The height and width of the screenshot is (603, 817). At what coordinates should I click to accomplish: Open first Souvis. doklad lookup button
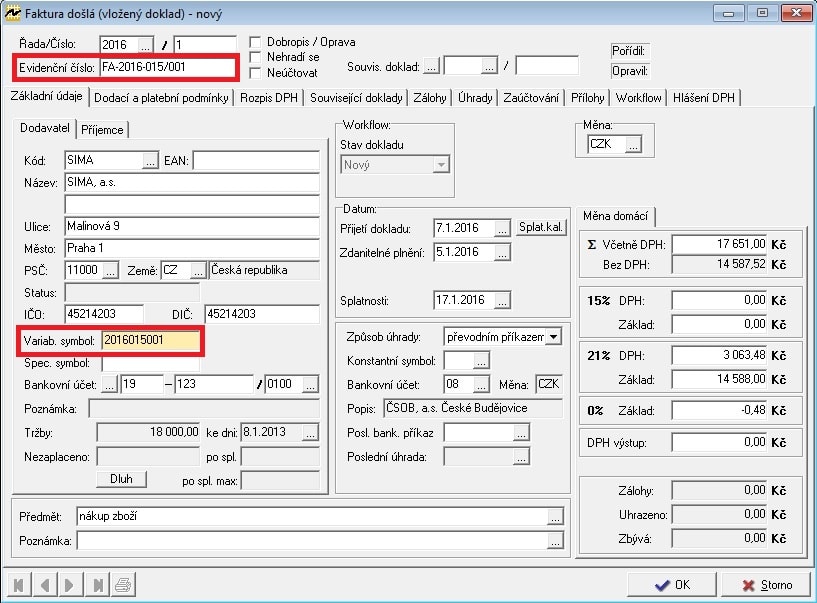point(431,66)
